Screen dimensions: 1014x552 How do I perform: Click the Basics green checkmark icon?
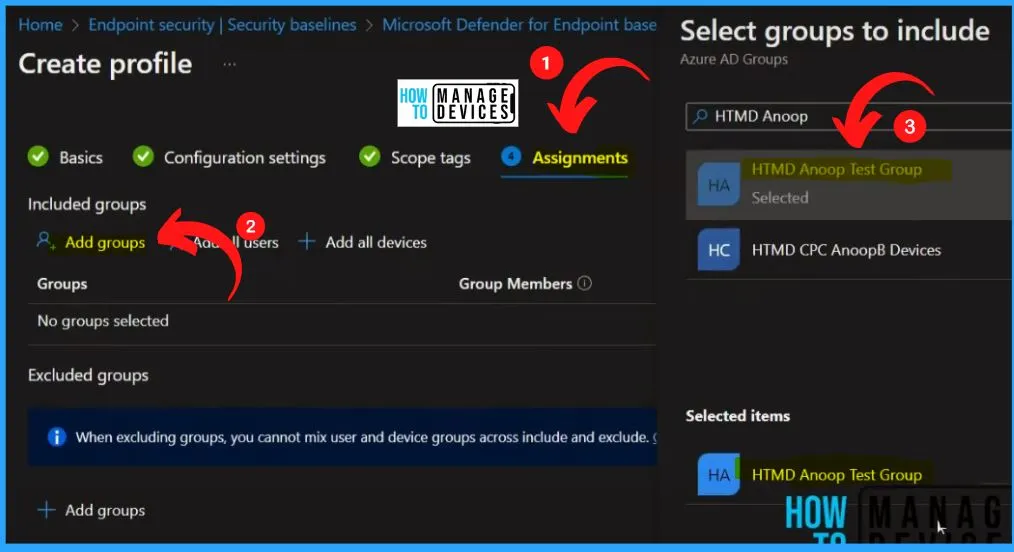tap(38, 156)
